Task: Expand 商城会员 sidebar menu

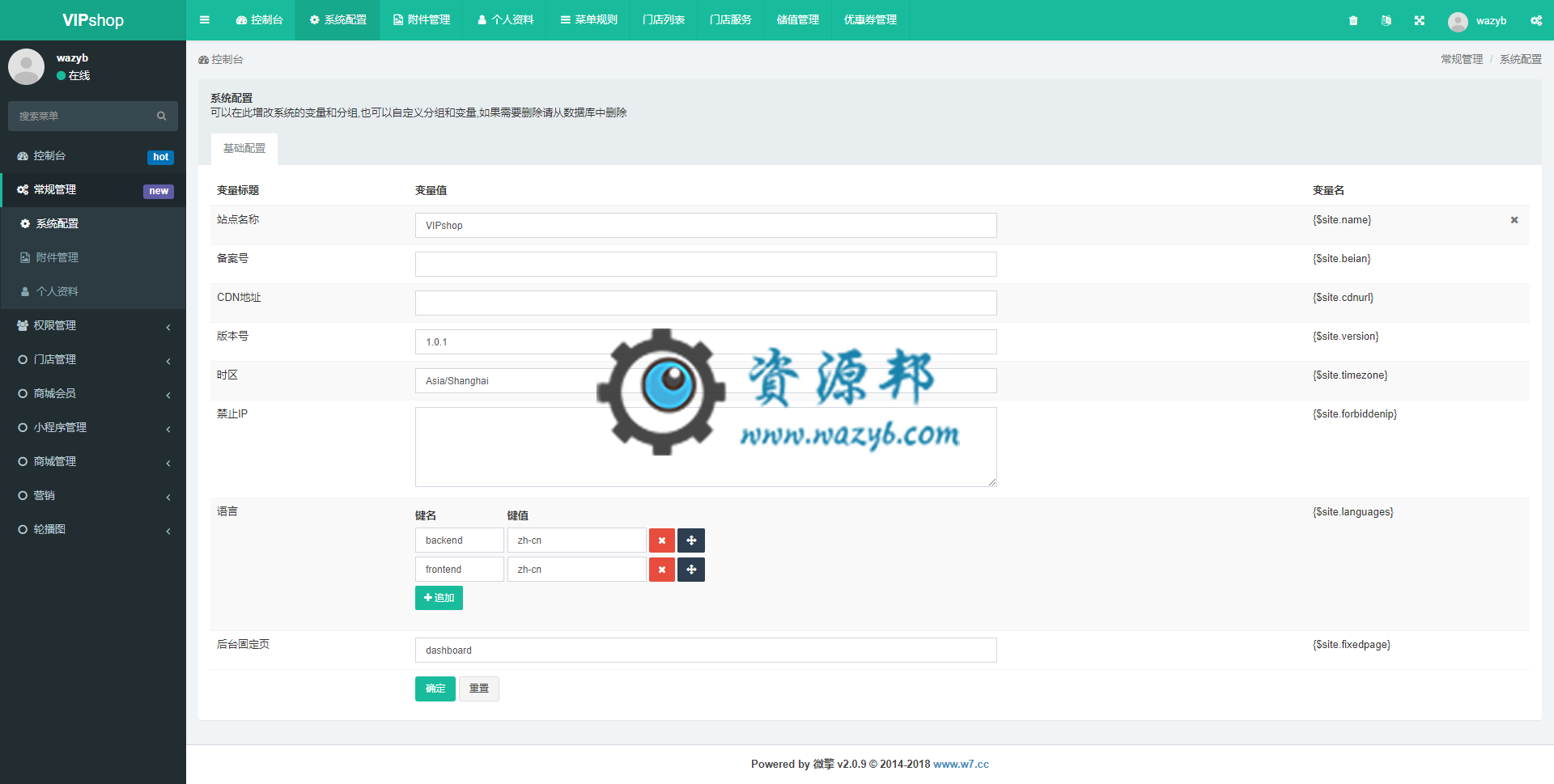Action: coord(93,394)
